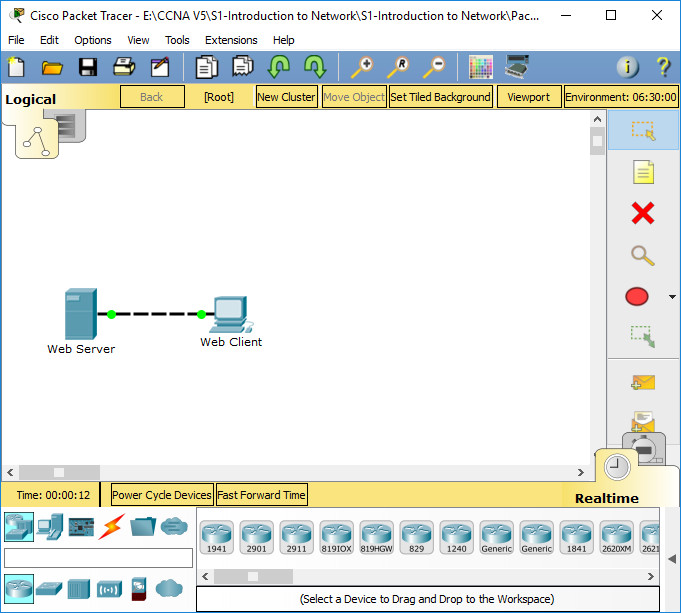Switch to the Logical workspace tab
This screenshot has height=613, width=681.
point(37,139)
